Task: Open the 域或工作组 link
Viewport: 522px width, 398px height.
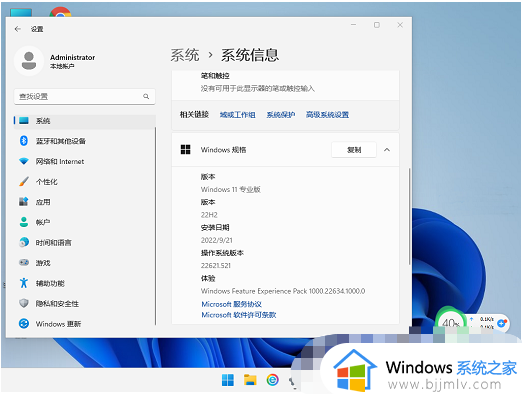Action: pos(238,115)
